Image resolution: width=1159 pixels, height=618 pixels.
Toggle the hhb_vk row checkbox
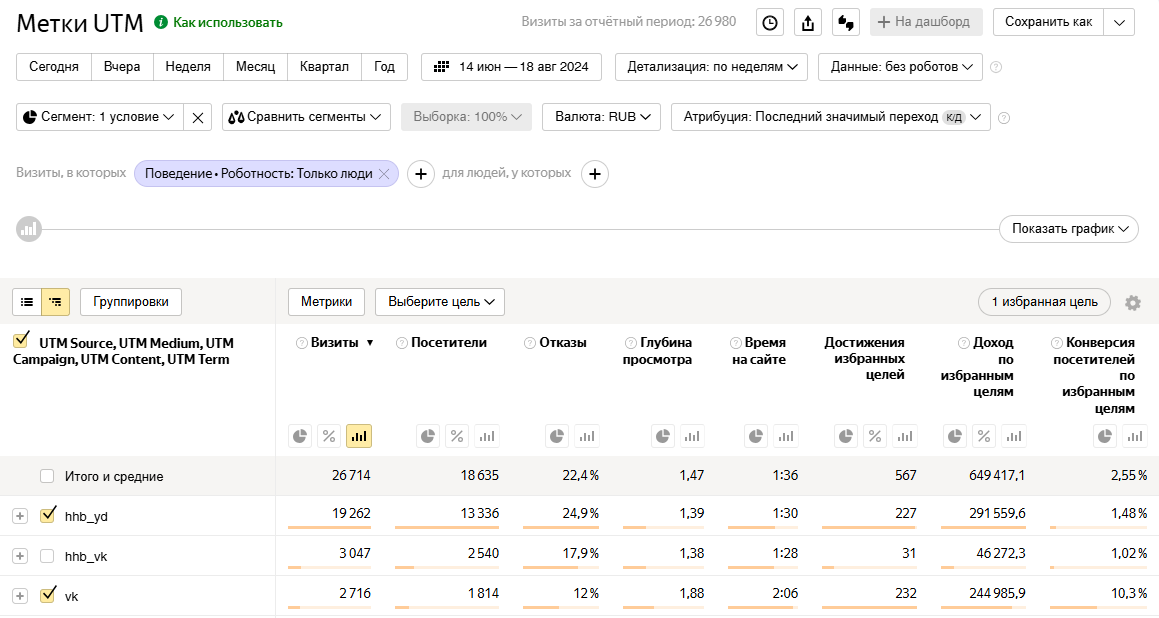coord(47,556)
